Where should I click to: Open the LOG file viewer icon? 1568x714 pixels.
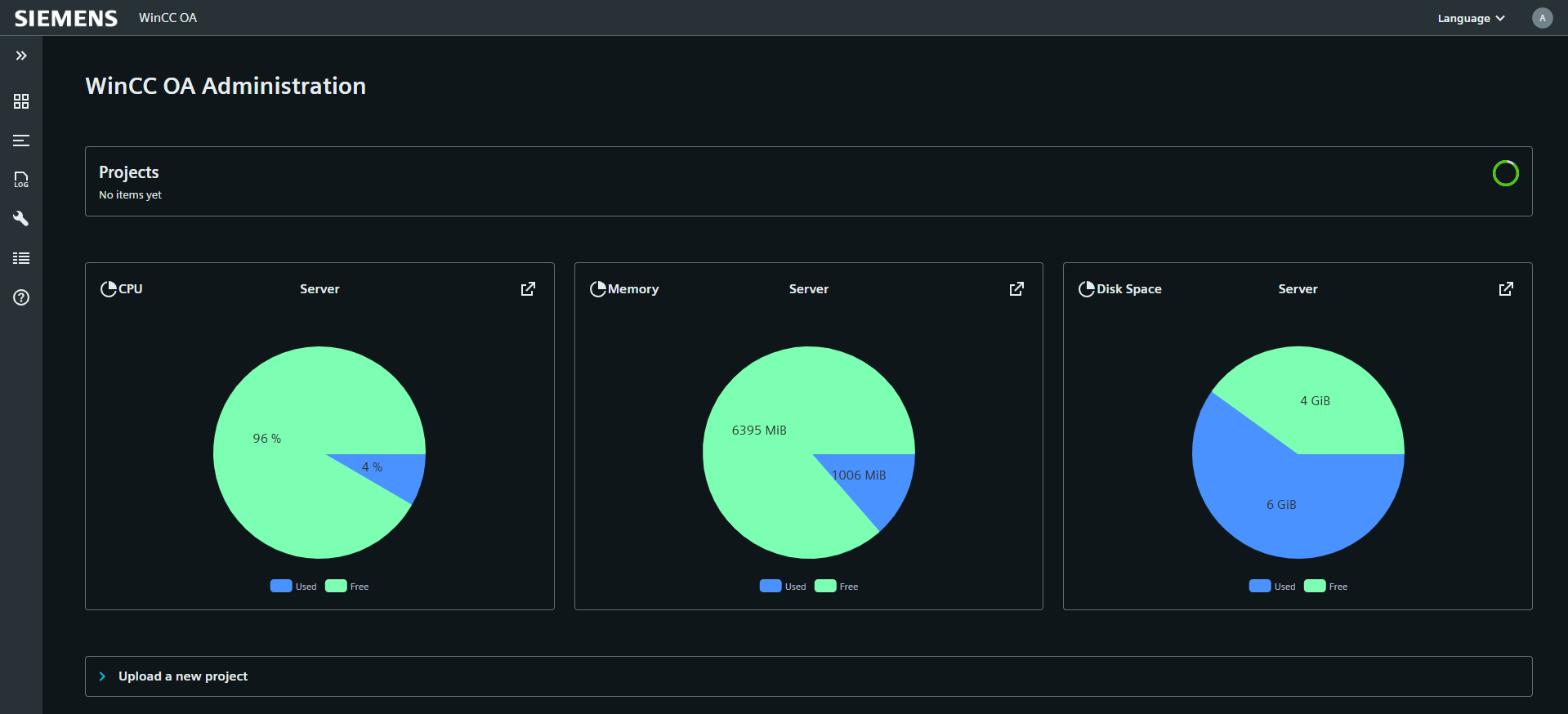click(x=21, y=180)
